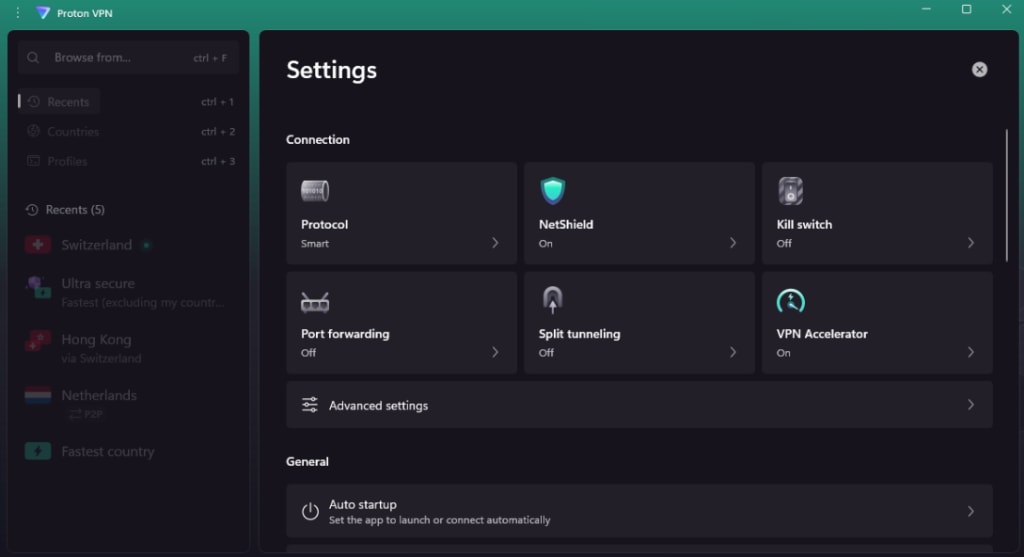Open Auto startup chevron arrow
1024x557 pixels.
click(970, 511)
